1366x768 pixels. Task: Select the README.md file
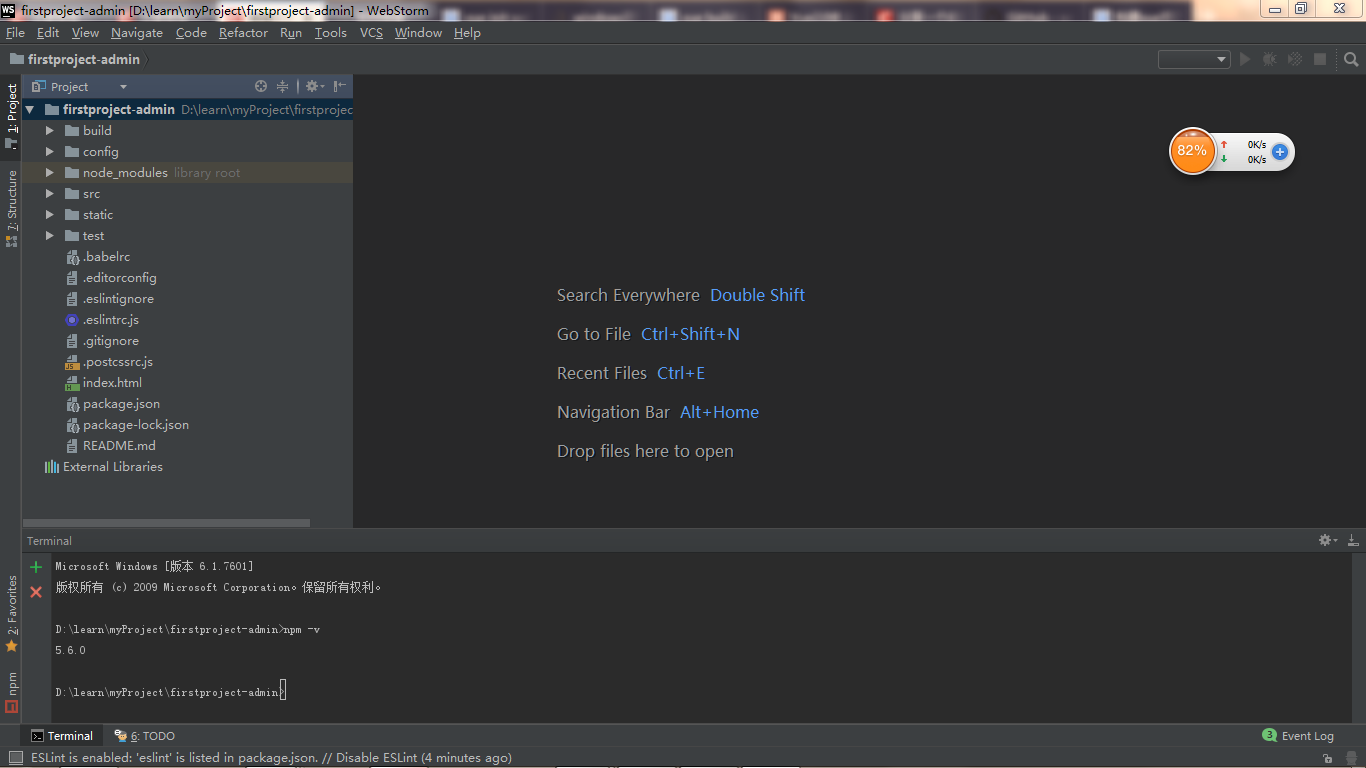pyautogui.click(x=110, y=446)
